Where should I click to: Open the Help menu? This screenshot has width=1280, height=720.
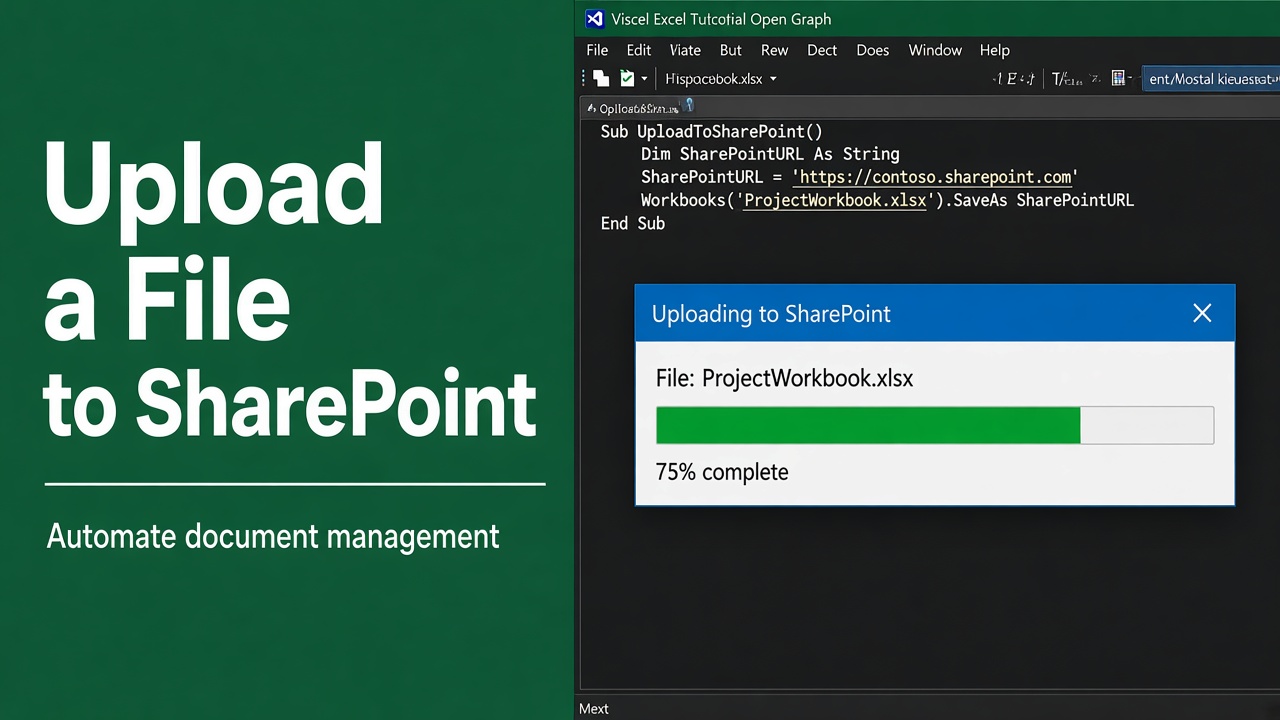click(995, 50)
